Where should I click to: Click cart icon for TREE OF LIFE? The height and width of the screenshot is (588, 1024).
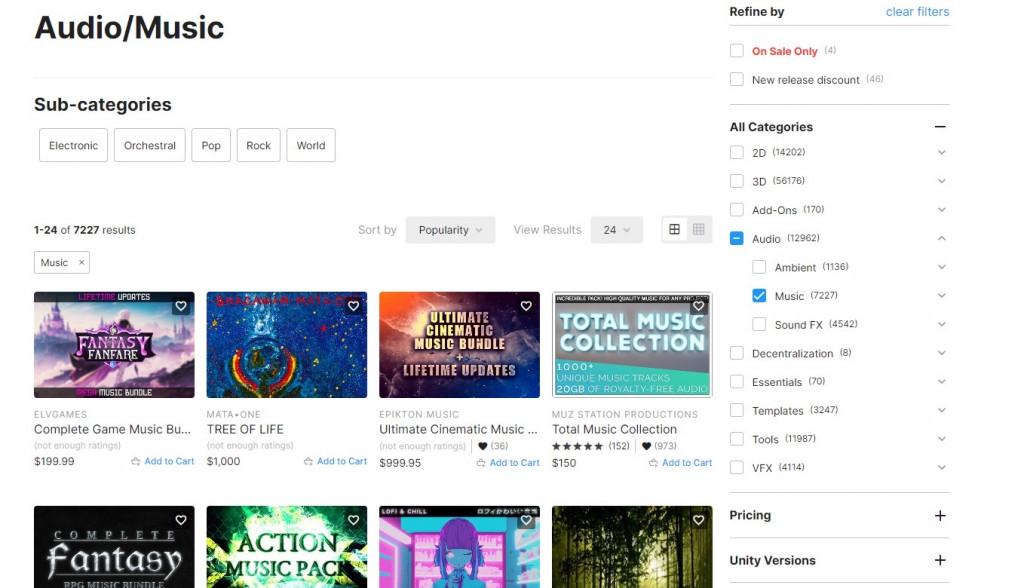pos(308,461)
